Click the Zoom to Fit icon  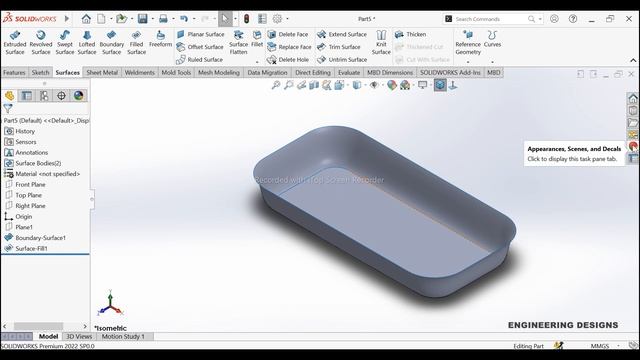point(276,85)
